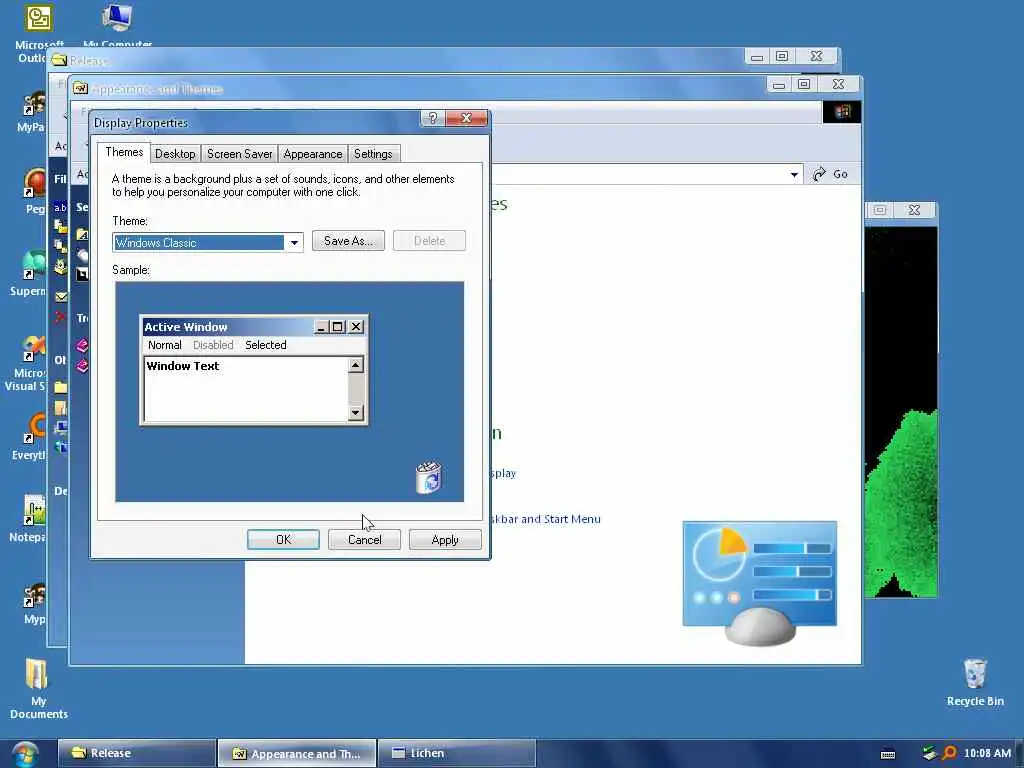The width and height of the screenshot is (1024, 768).
Task: Click the Go button in address bar
Action: point(830,174)
